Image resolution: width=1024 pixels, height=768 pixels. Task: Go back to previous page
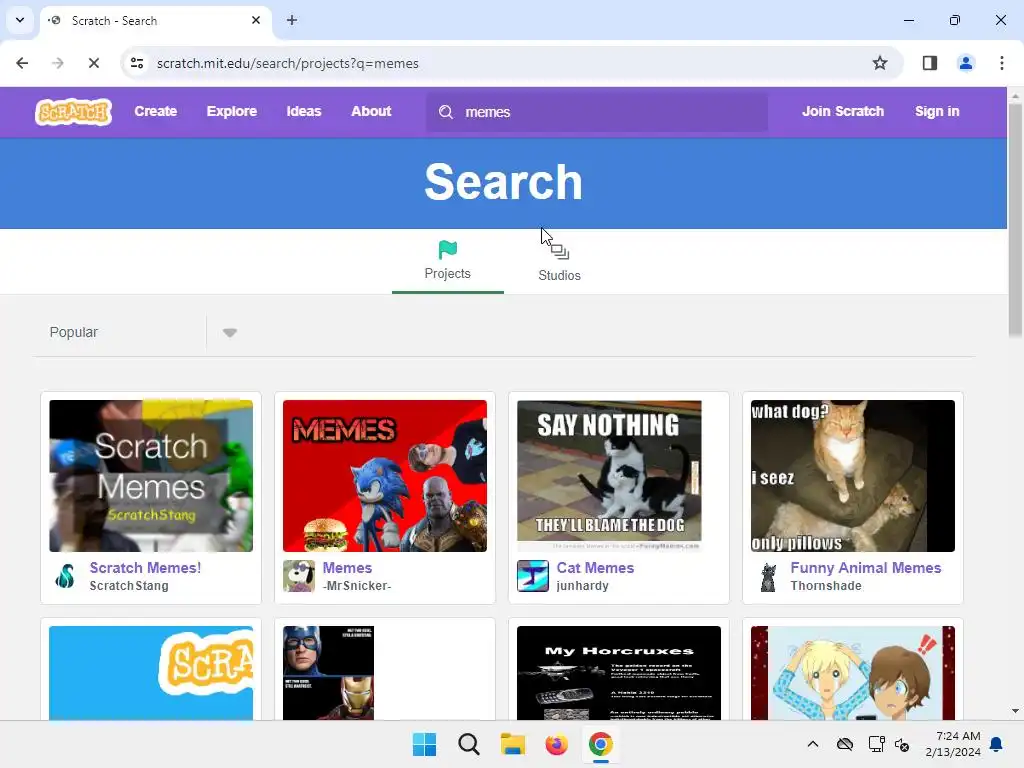pos(22,63)
